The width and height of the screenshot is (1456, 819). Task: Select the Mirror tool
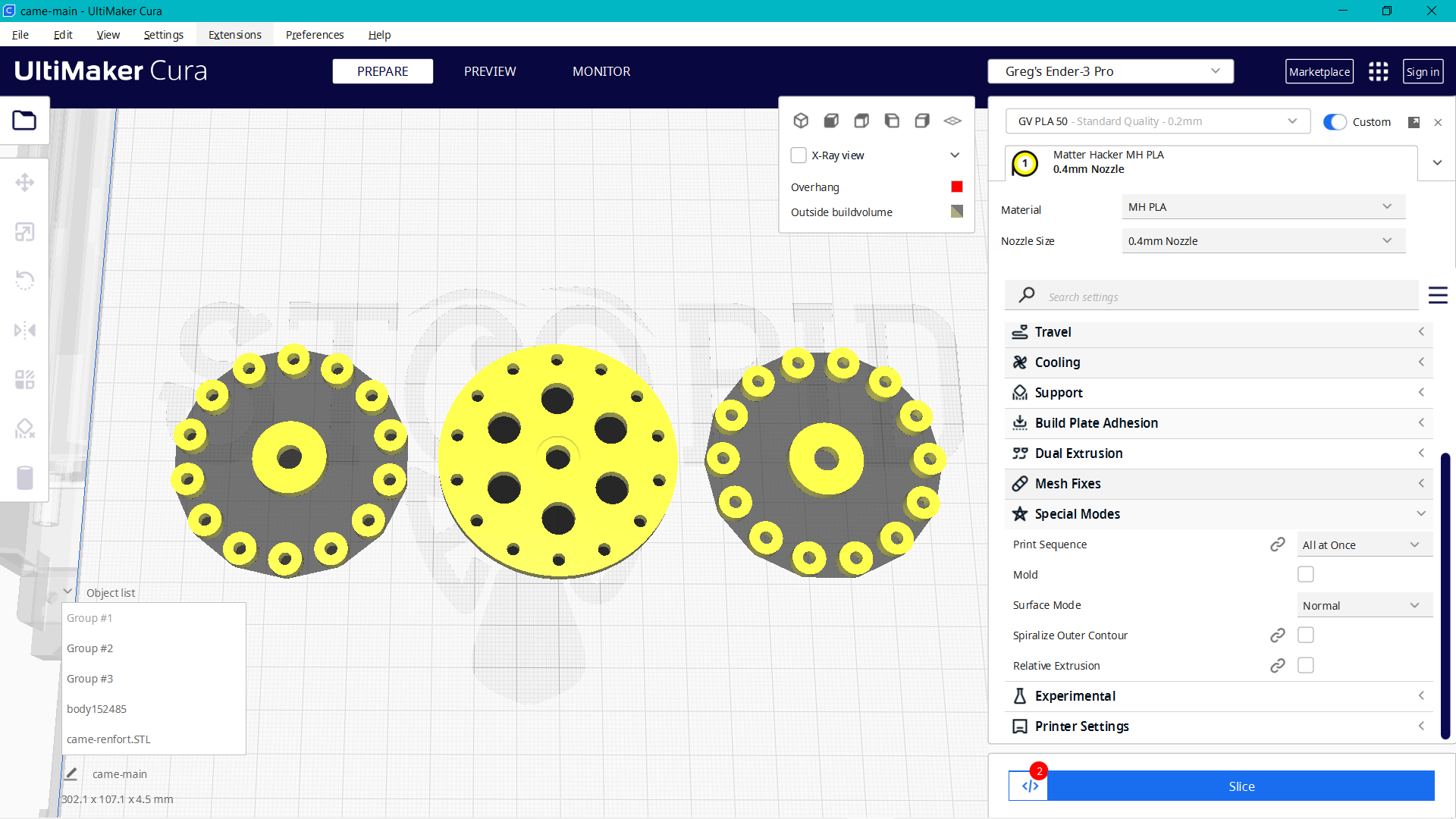(25, 330)
